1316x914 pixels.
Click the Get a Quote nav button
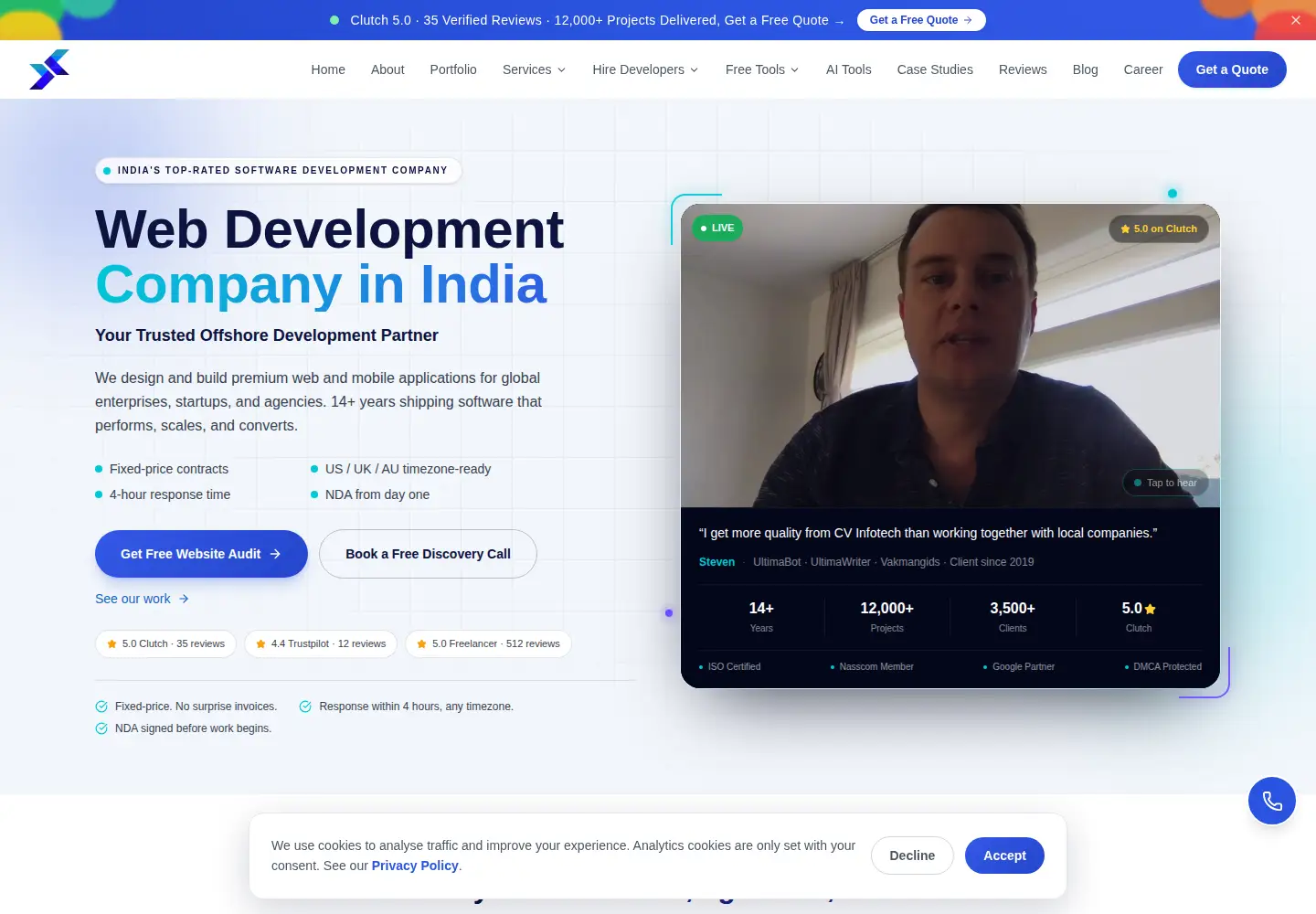[x=1232, y=69]
